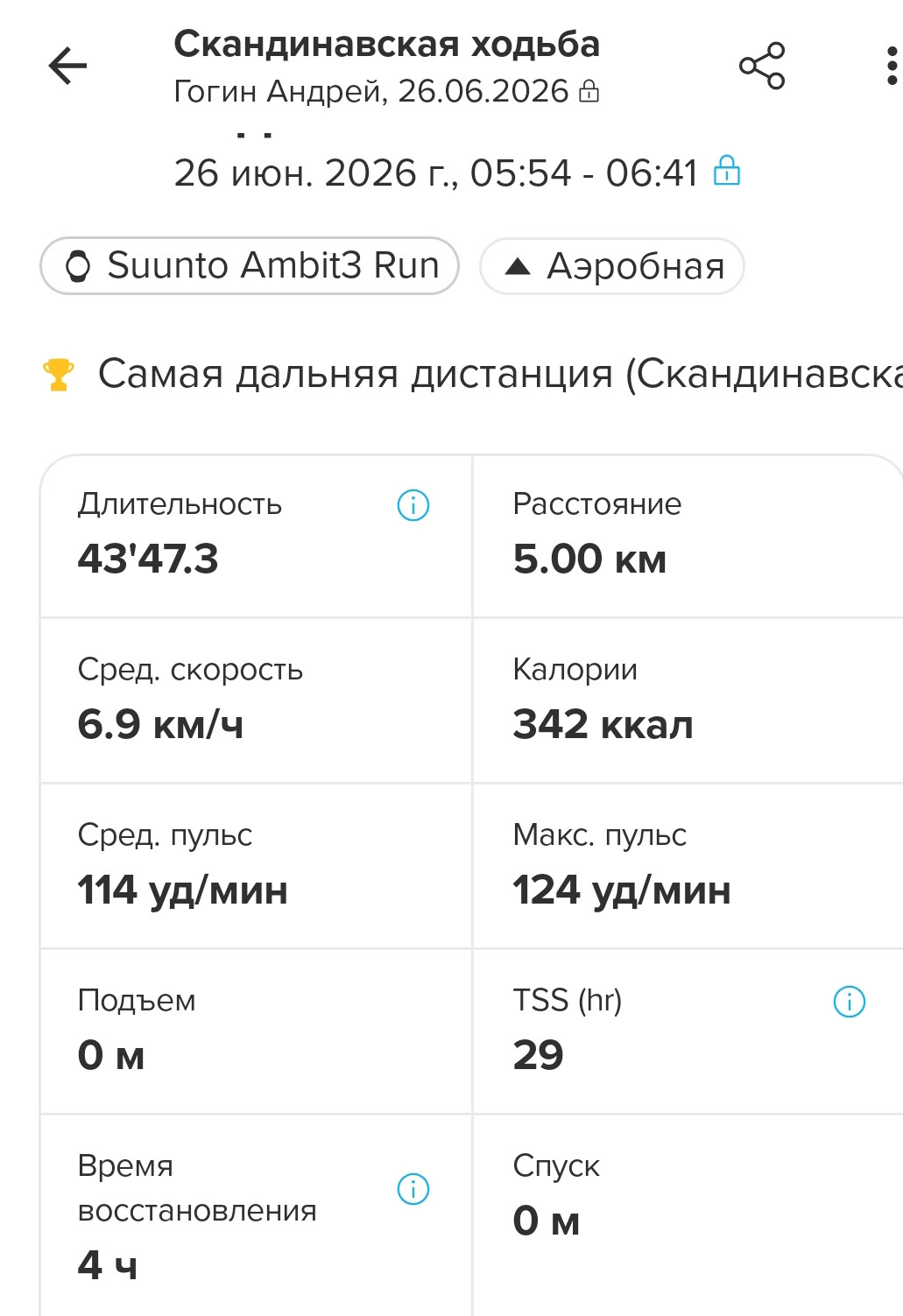Select the Сред. пульс 114 уд/мин cell
The height and width of the screenshot is (1316, 903).
pyautogui.click(x=256, y=866)
